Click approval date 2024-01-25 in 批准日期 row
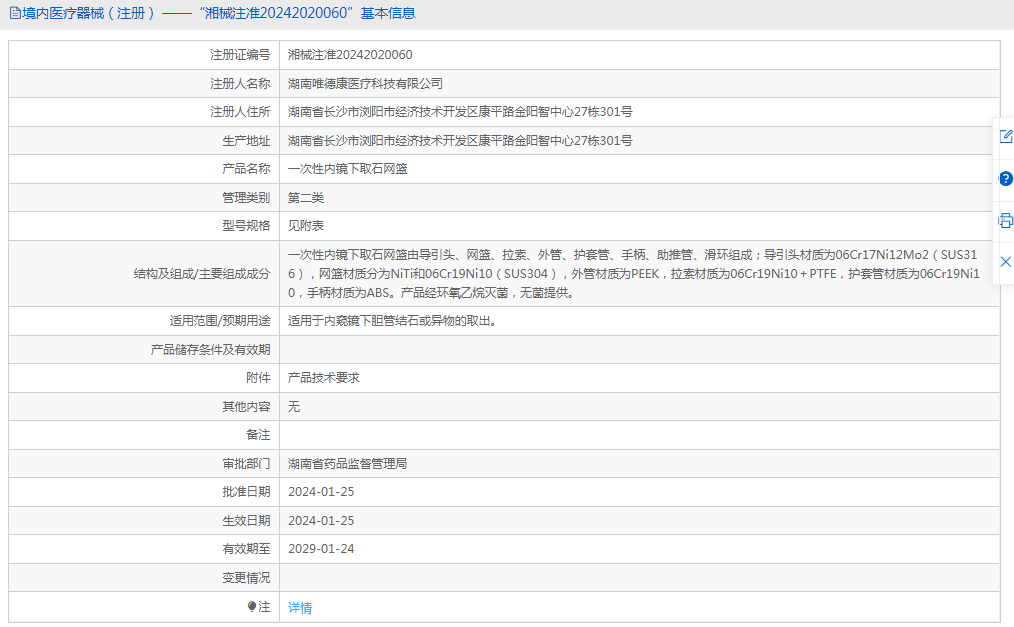1014x627 pixels. pos(321,492)
